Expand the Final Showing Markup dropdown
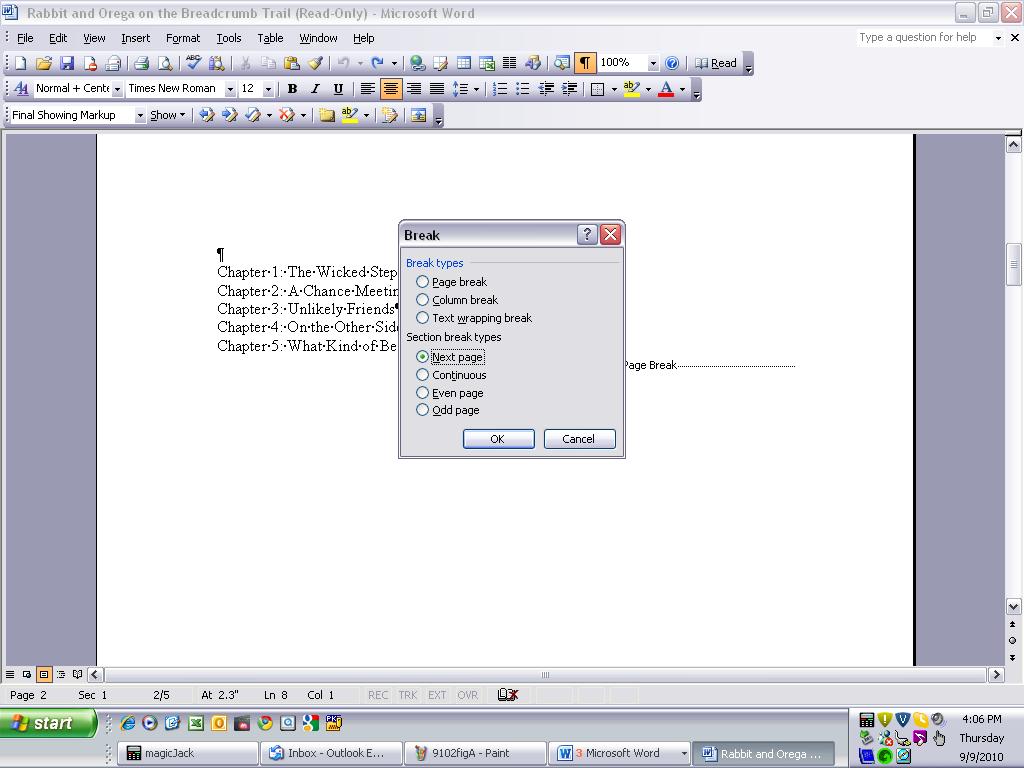The width and height of the screenshot is (1024, 768). tap(140, 115)
